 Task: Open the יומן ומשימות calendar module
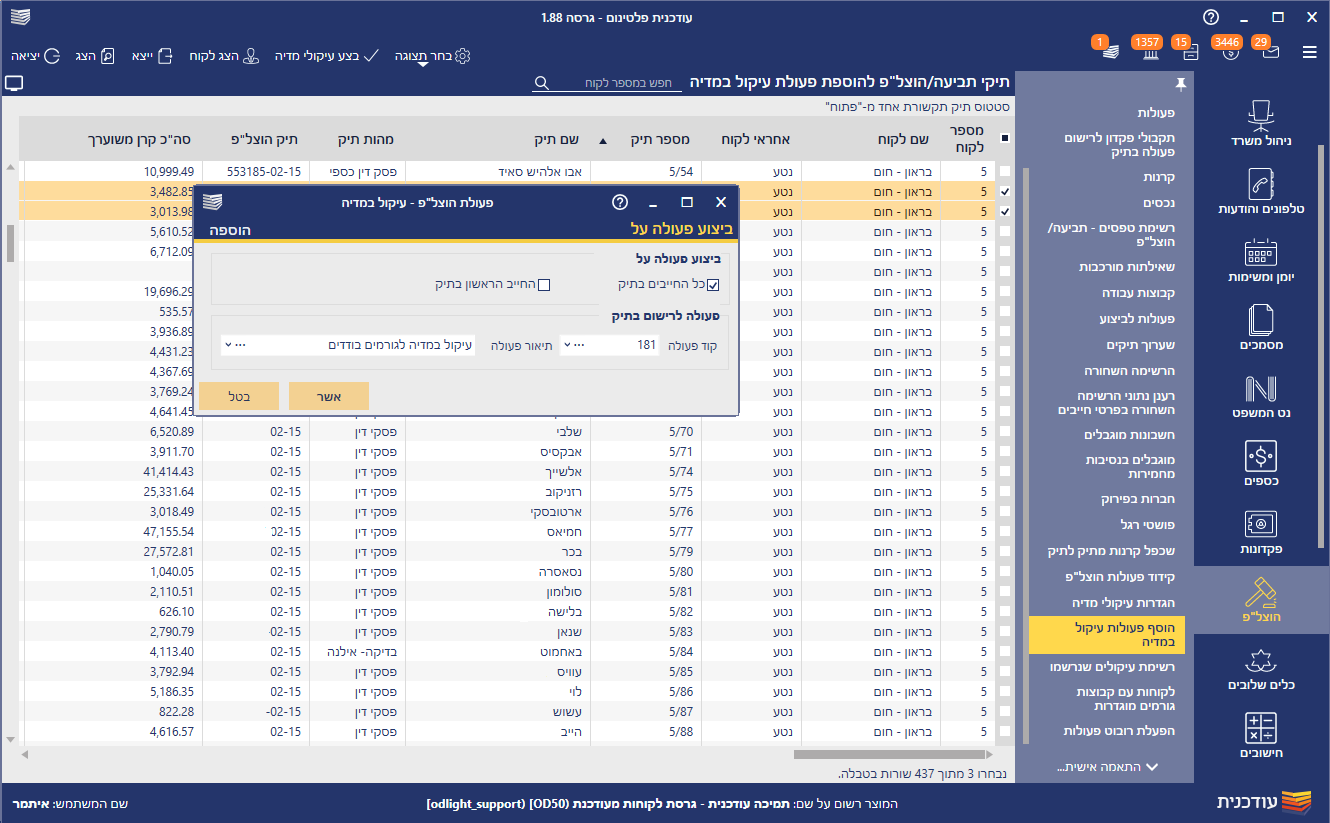pos(1261,259)
